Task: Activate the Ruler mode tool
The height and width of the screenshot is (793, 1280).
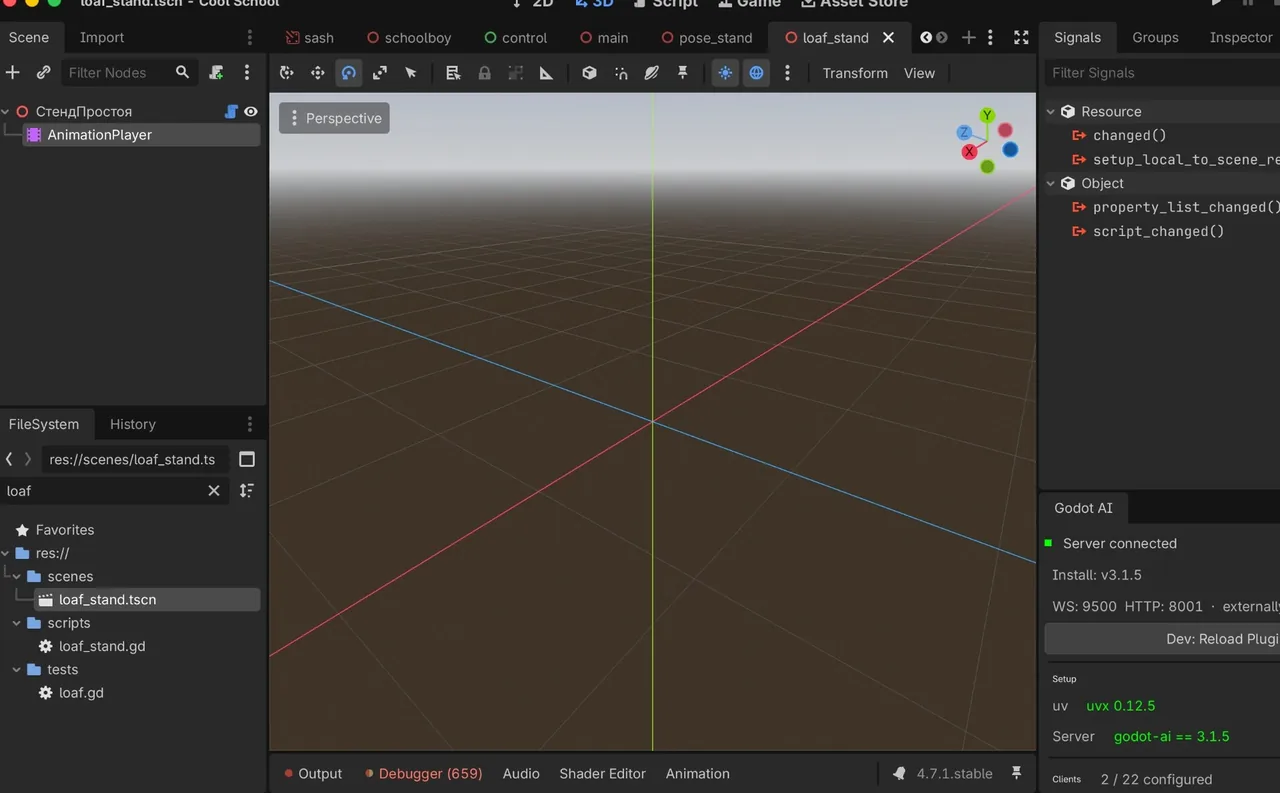Action: [x=546, y=73]
